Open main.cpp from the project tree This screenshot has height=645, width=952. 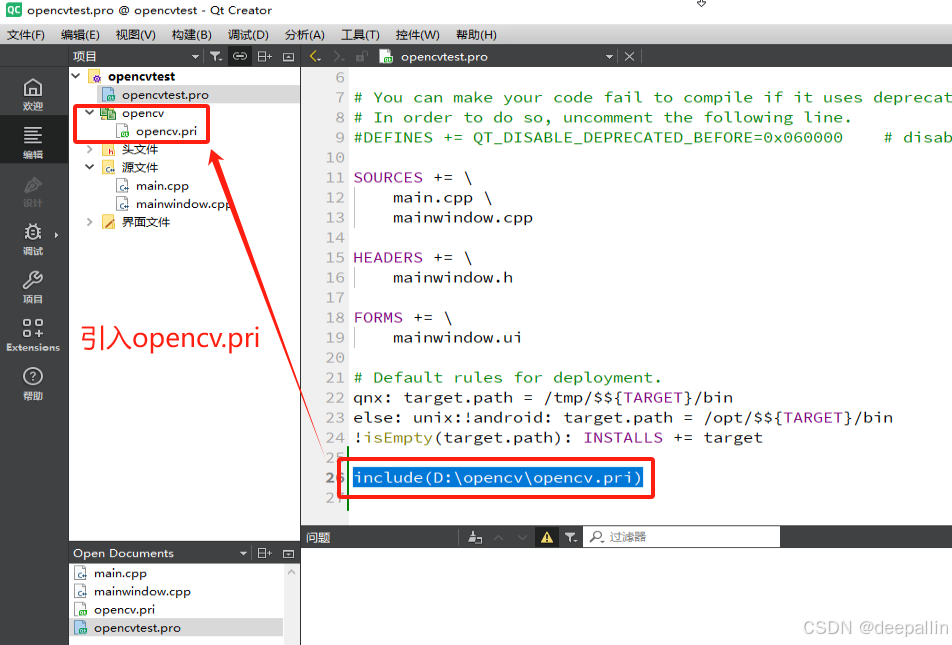[162, 186]
